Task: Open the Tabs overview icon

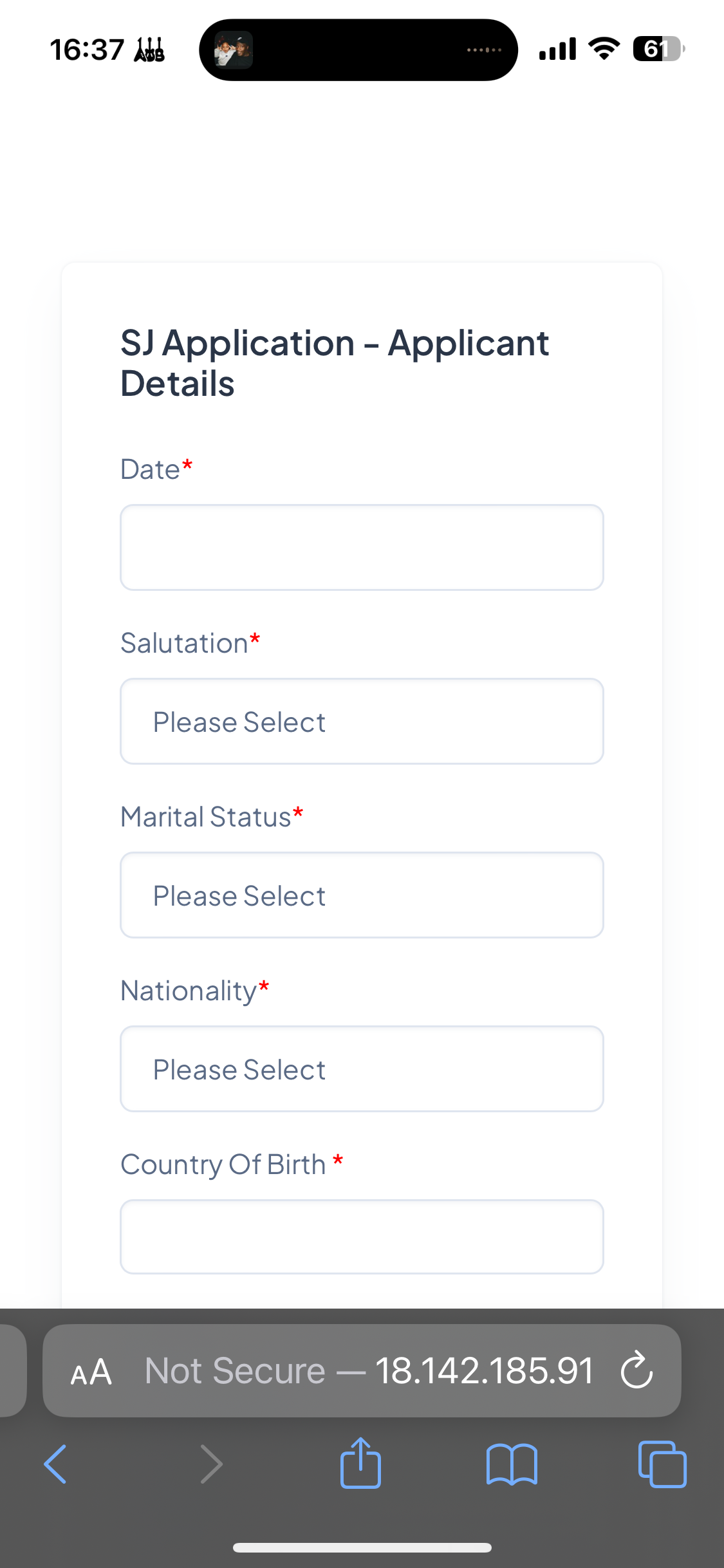Action: (662, 1464)
